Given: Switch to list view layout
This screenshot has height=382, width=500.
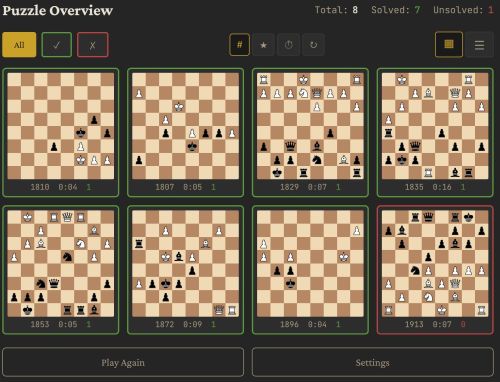Looking at the screenshot, I should [x=479, y=45].
